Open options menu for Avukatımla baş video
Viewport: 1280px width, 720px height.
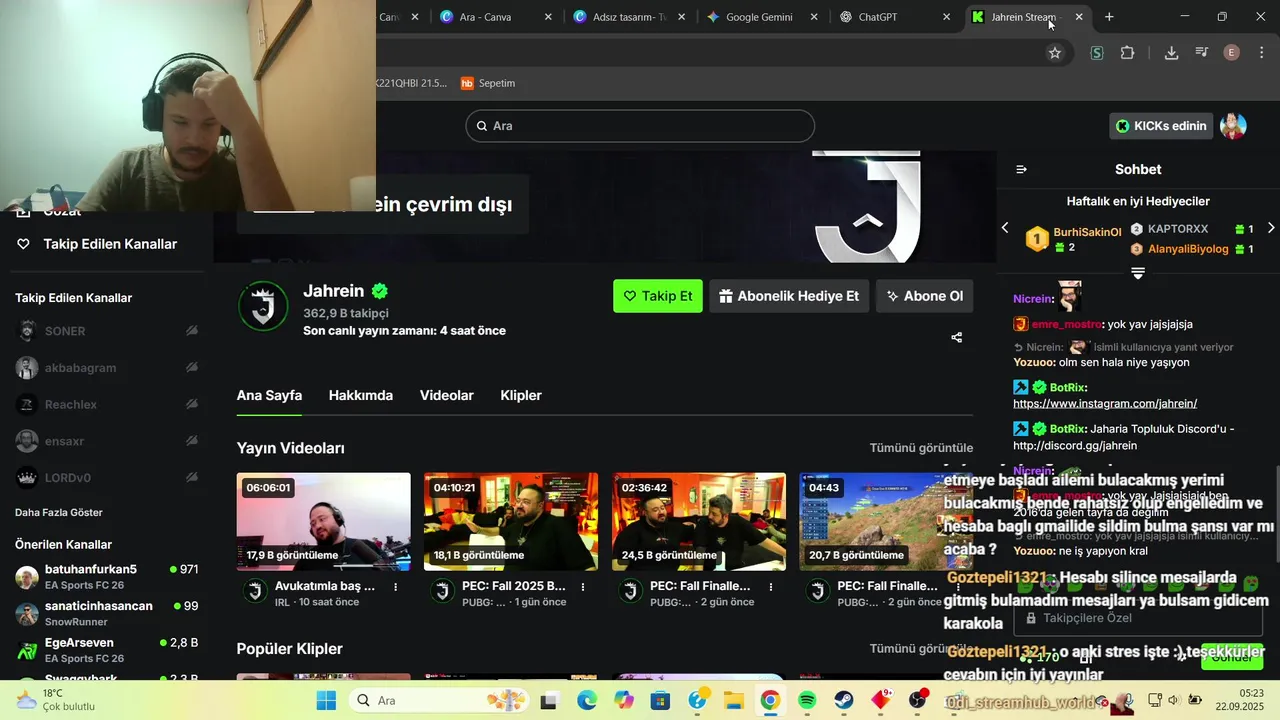click(396, 587)
